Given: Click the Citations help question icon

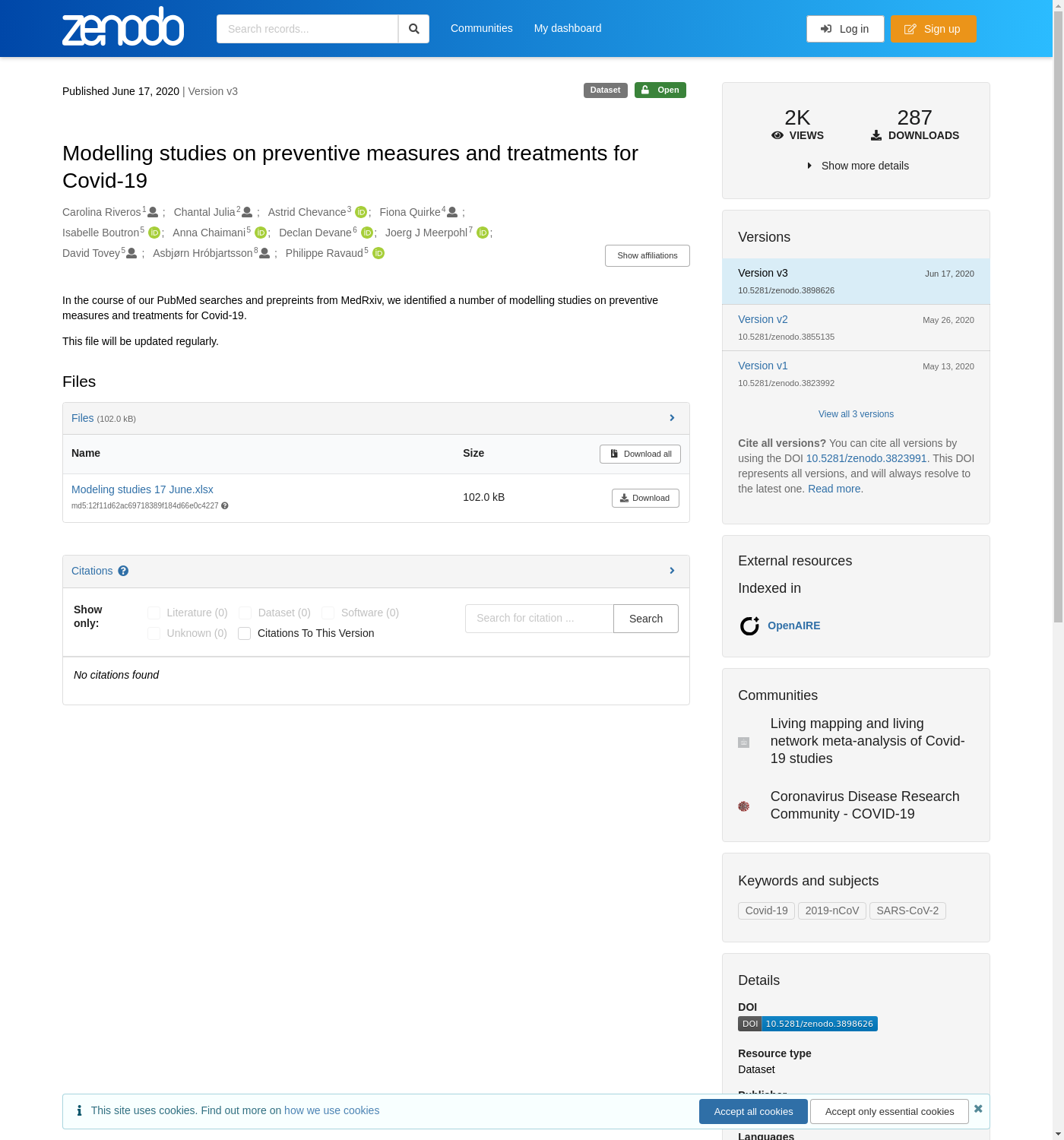Looking at the screenshot, I should [x=123, y=572].
